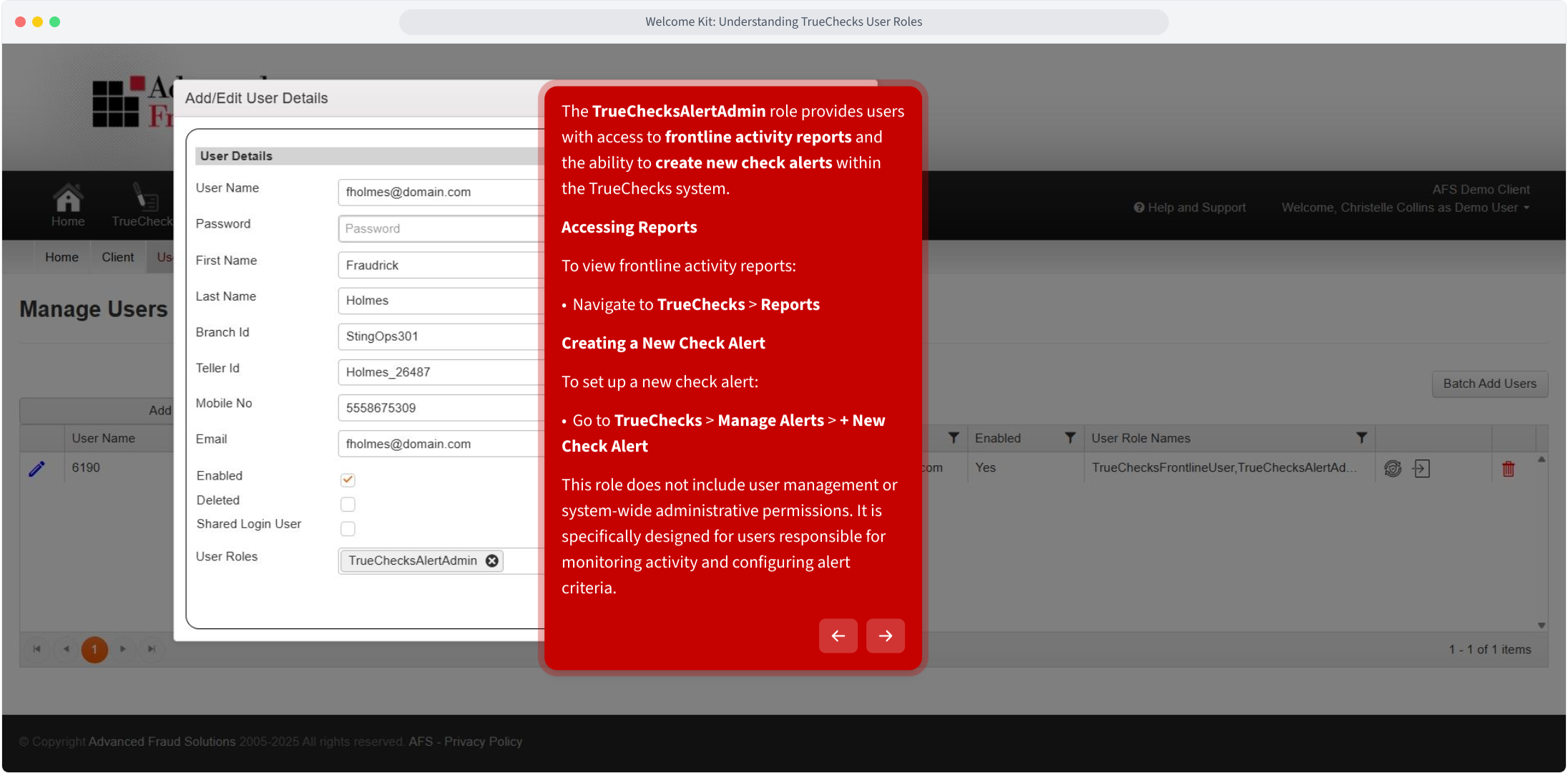The width and height of the screenshot is (1568, 773).
Task: Click the circular shield reset icon in row 6190
Action: (x=1393, y=469)
